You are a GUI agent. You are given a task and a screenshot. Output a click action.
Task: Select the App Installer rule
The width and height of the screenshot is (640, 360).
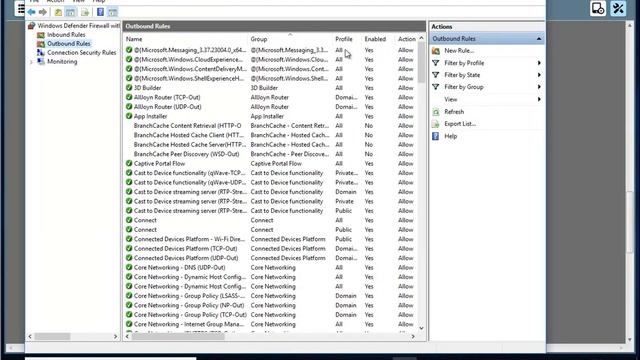(x=271, y=116)
